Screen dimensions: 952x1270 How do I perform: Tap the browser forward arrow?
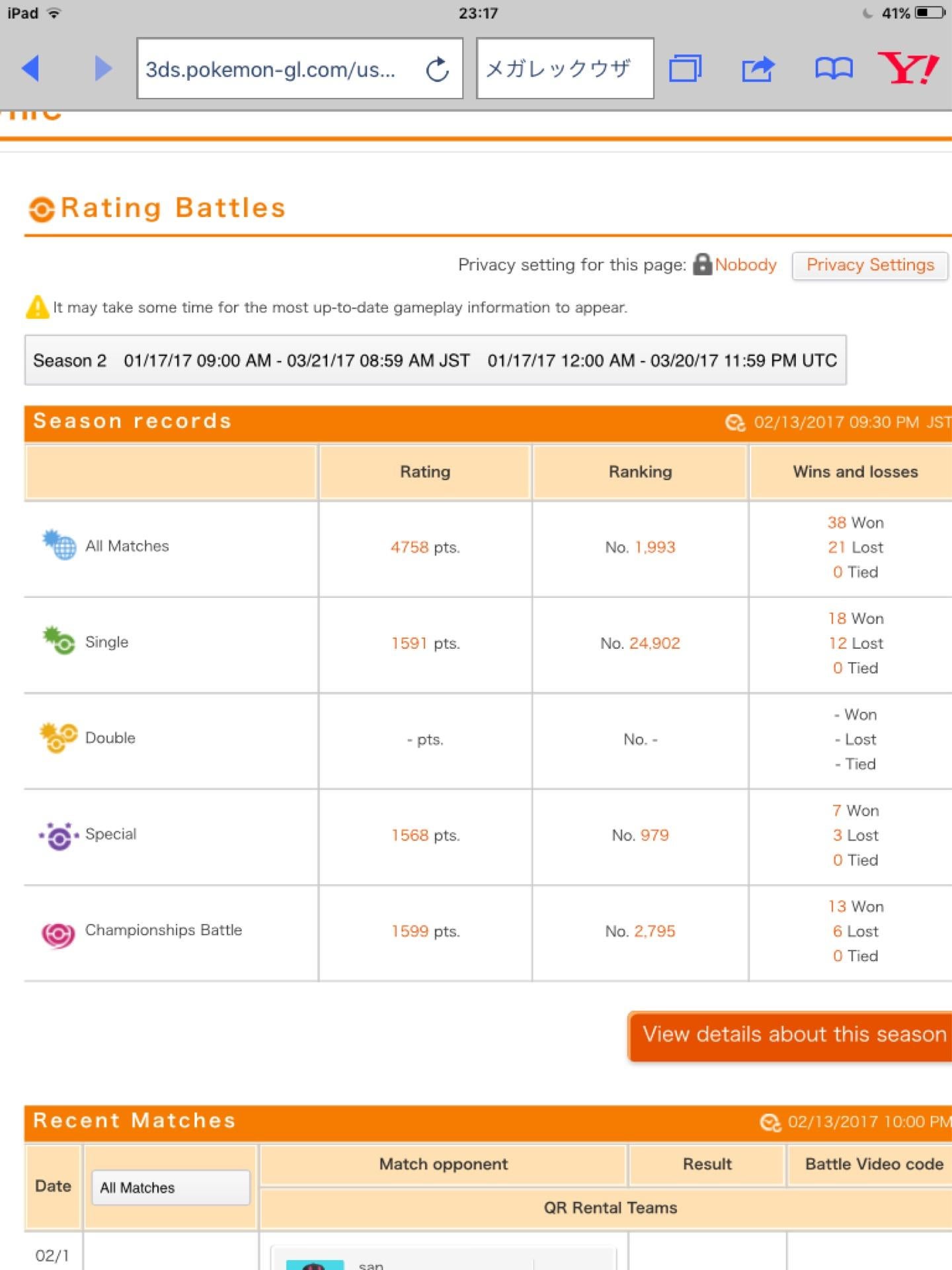(x=102, y=68)
